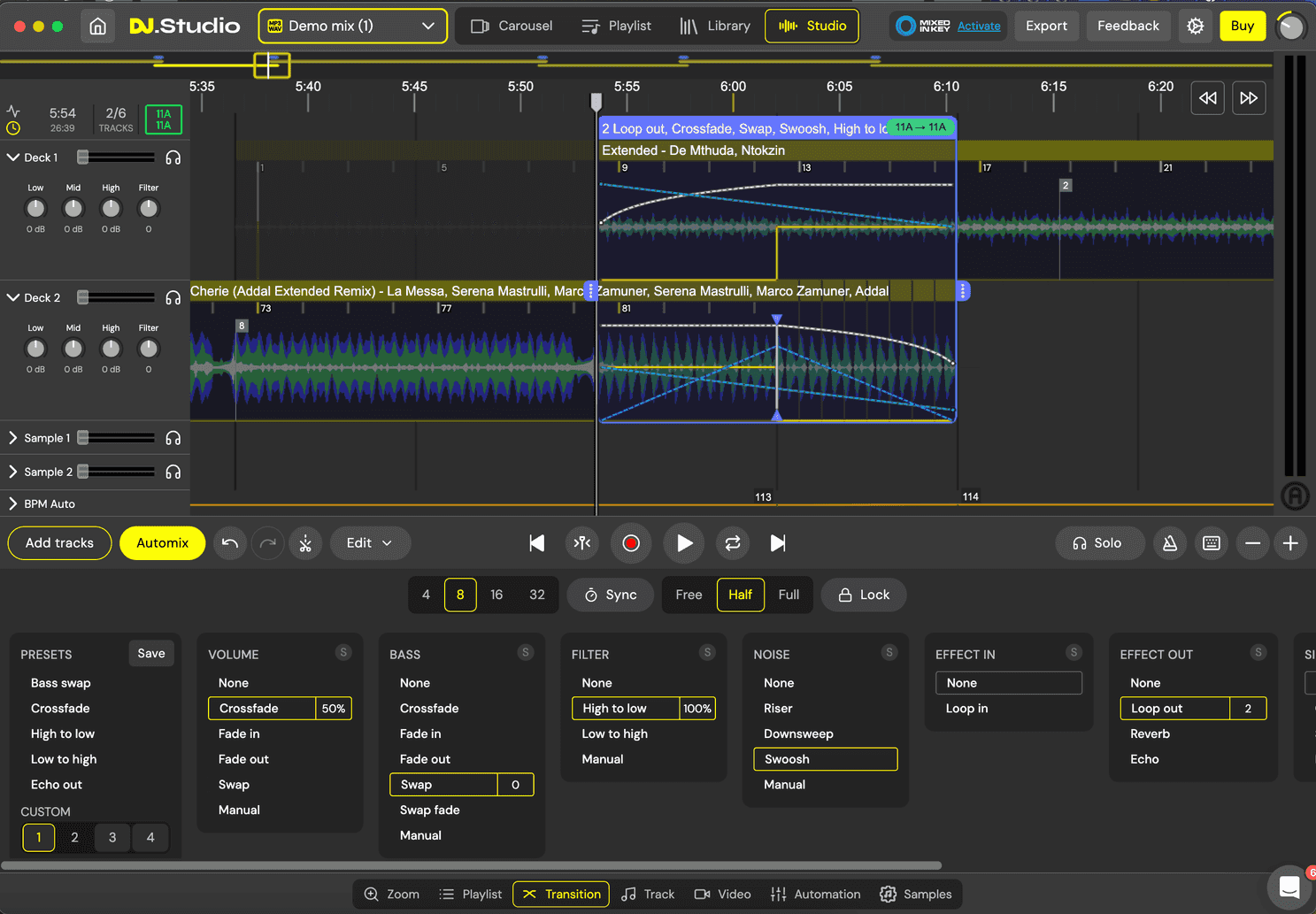Click the undo arrow icon
Screen dimensions: 1316x914
[x=230, y=543]
